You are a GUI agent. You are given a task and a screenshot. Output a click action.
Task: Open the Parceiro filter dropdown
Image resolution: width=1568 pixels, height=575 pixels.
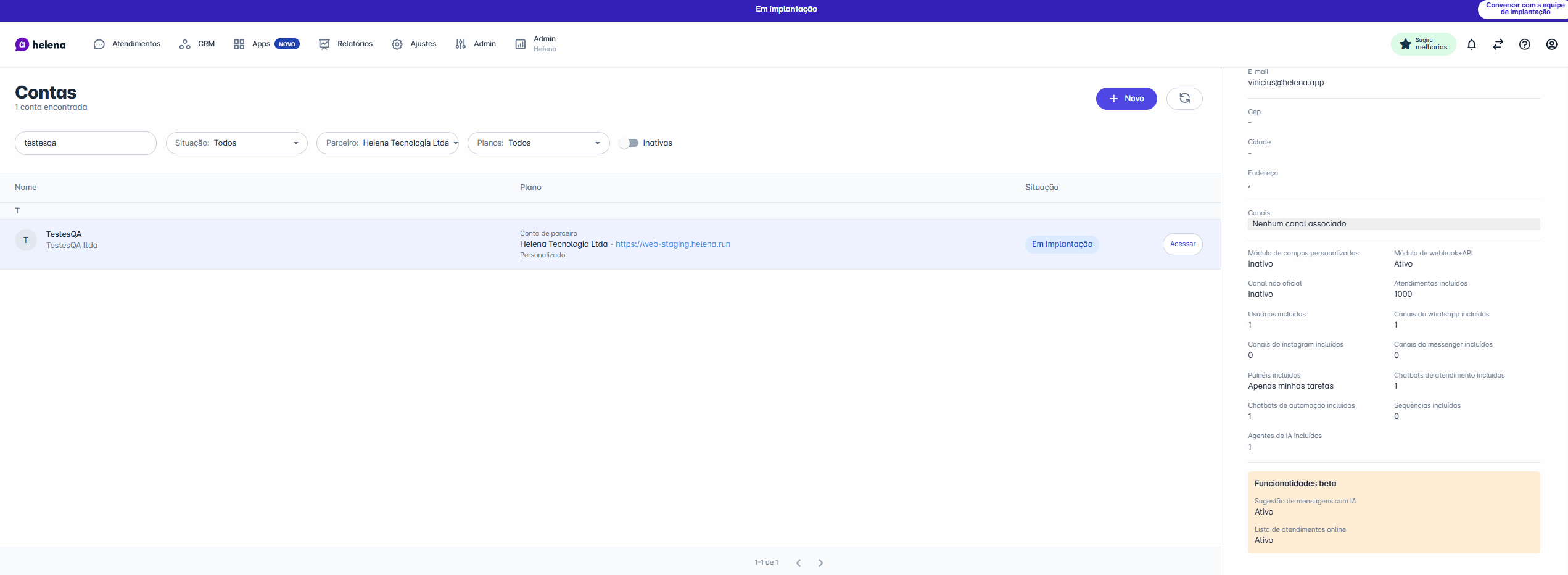click(x=387, y=143)
